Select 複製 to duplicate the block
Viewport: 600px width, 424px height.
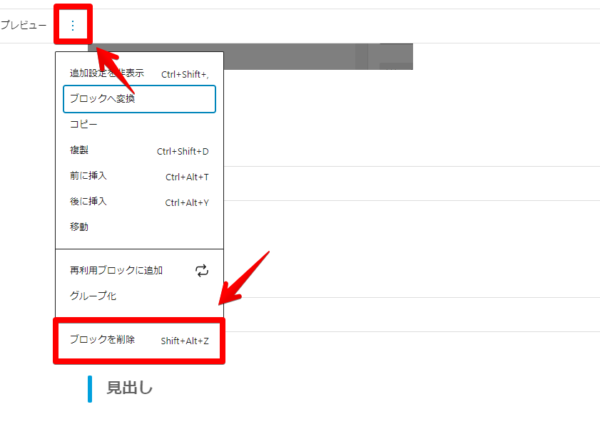point(79,151)
